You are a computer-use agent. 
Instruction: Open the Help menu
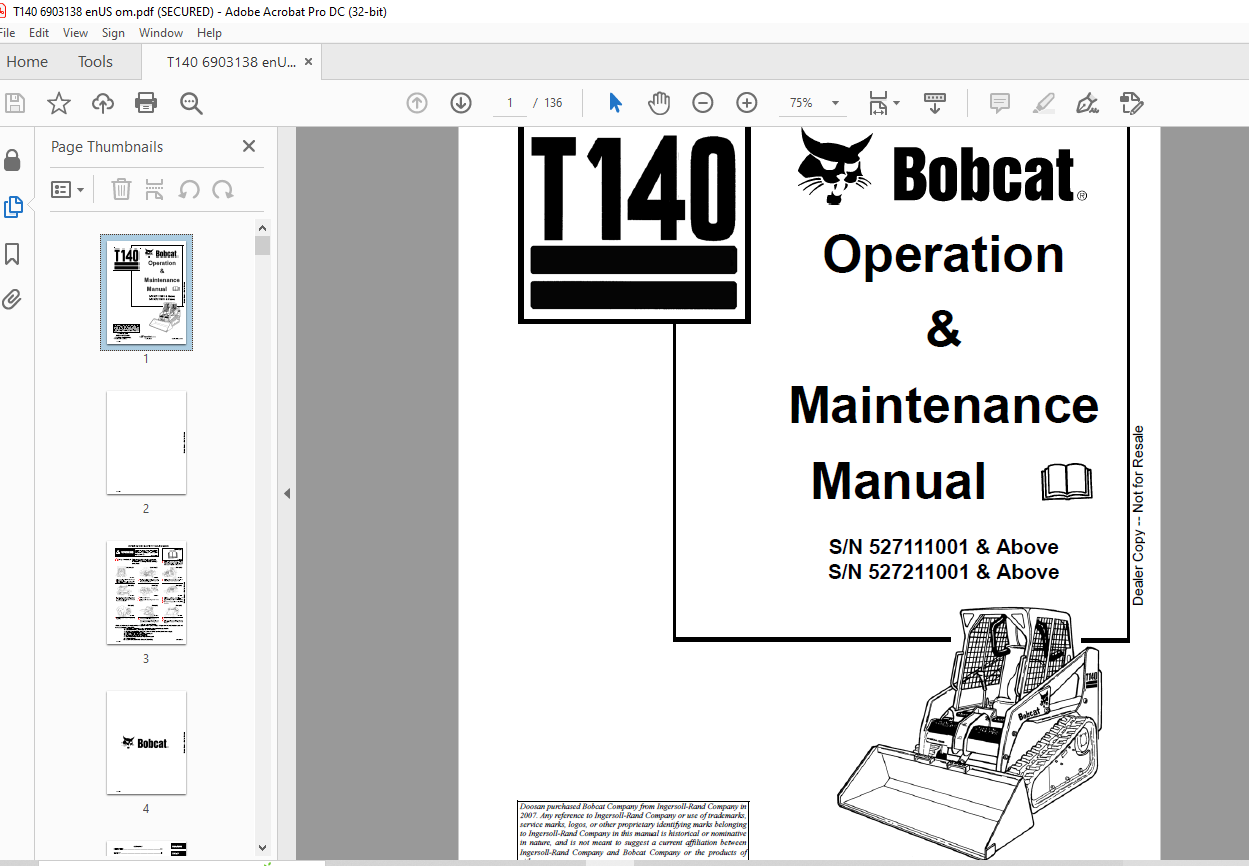click(x=209, y=33)
